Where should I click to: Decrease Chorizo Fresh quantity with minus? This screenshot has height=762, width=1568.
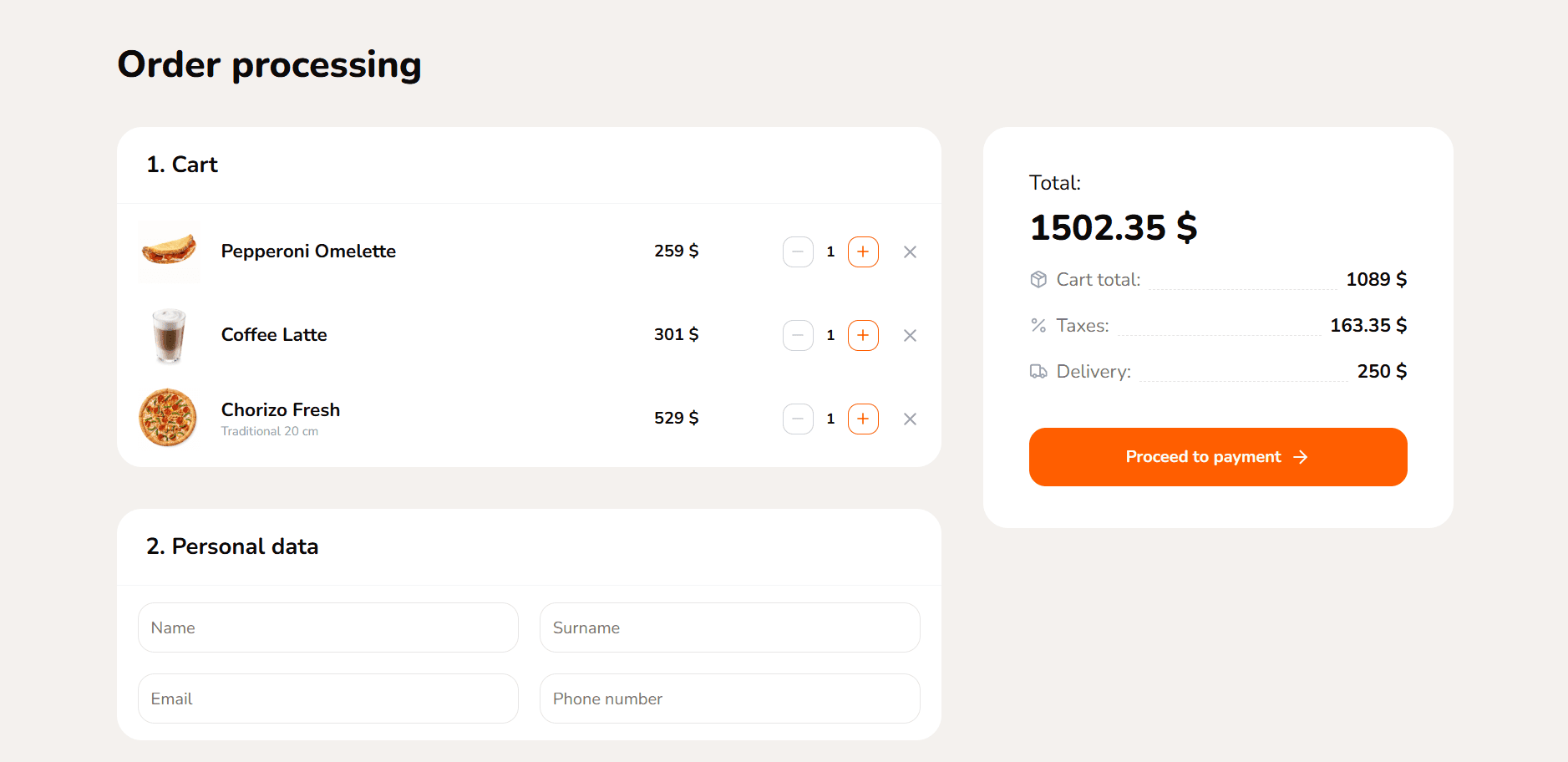point(798,419)
